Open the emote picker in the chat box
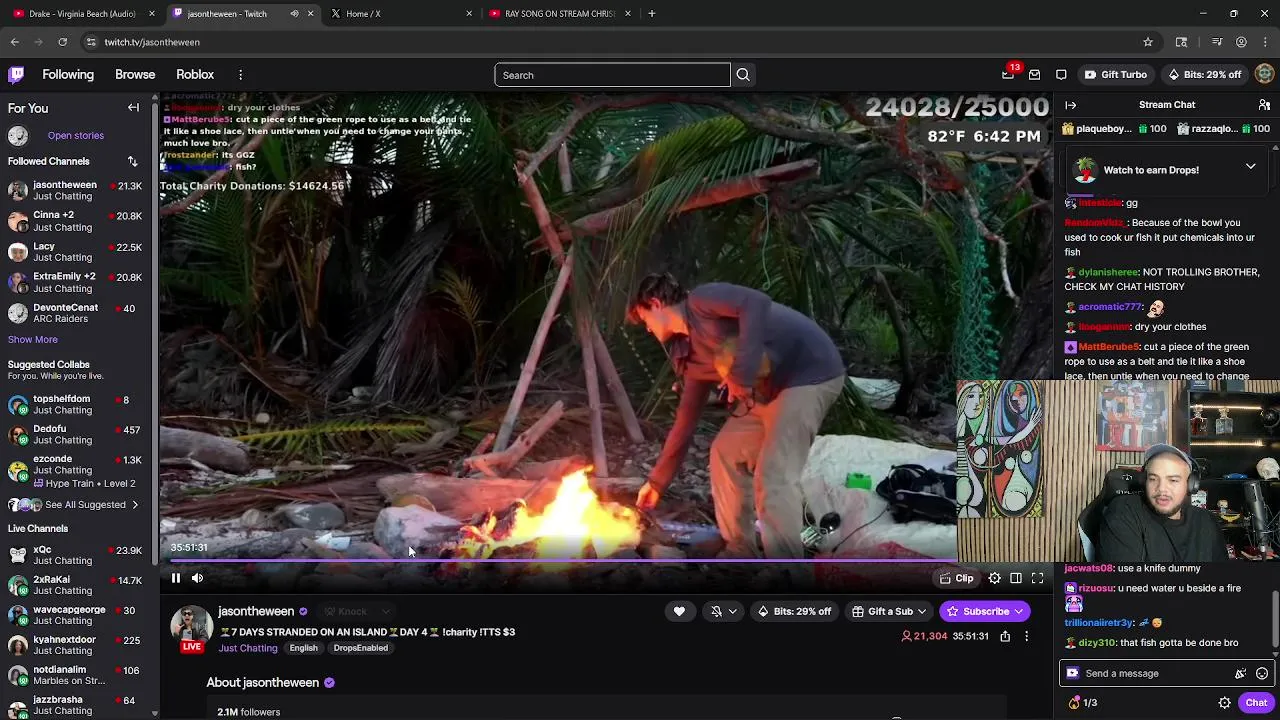Viewport: 1280px width, 720px height. pyautogui.click(x=1262, y=673)
